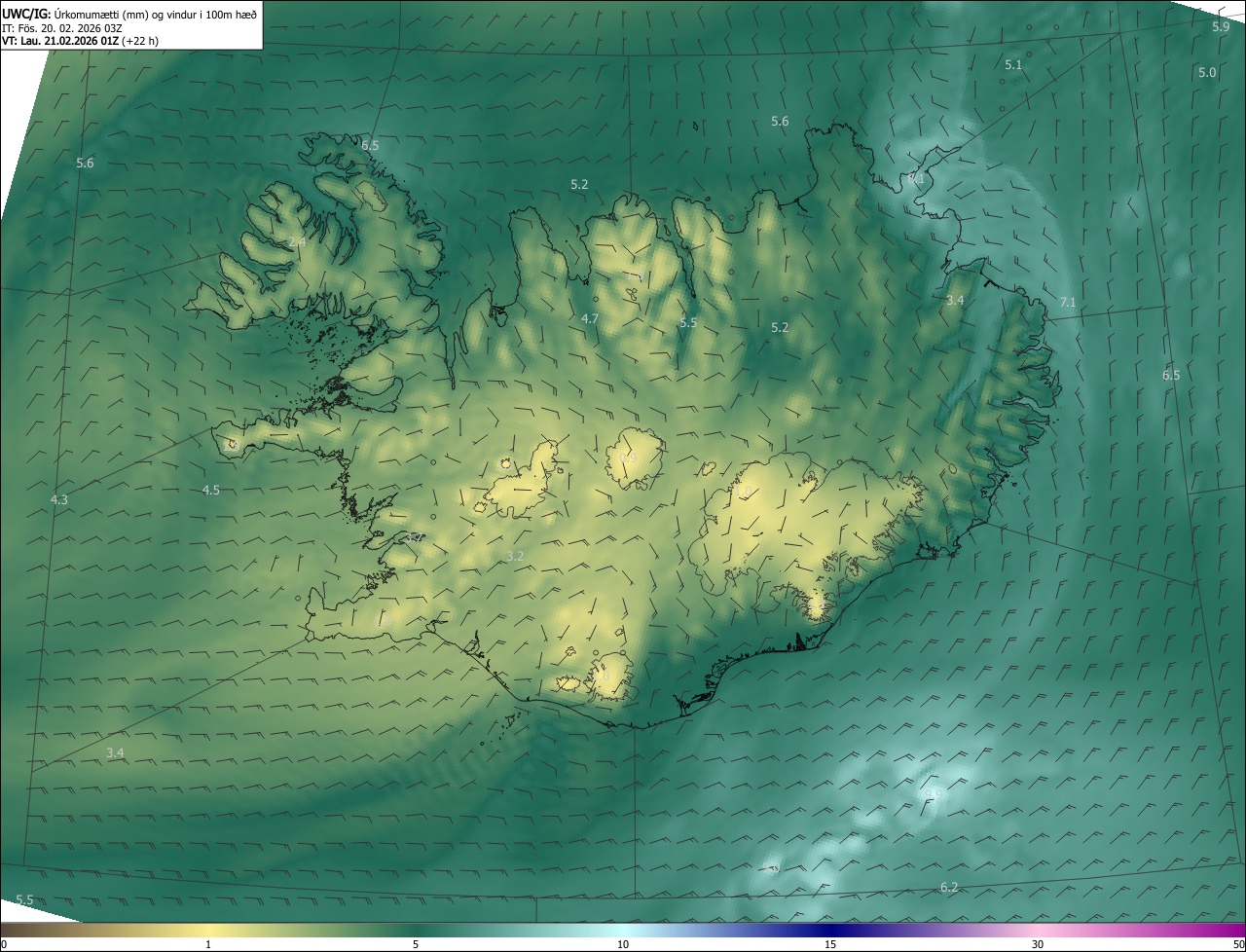Click the map value "5.1"
This screenshot has width=1246, height=952.
click(1013, 64)
